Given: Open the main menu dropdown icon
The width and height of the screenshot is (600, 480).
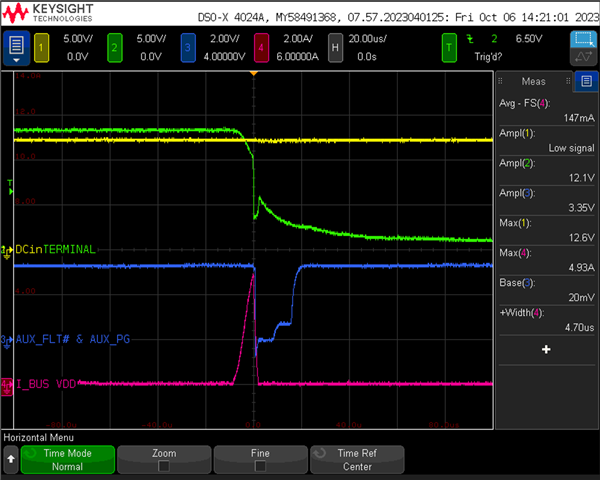Looking at the screenshot, I should point(16,48).
